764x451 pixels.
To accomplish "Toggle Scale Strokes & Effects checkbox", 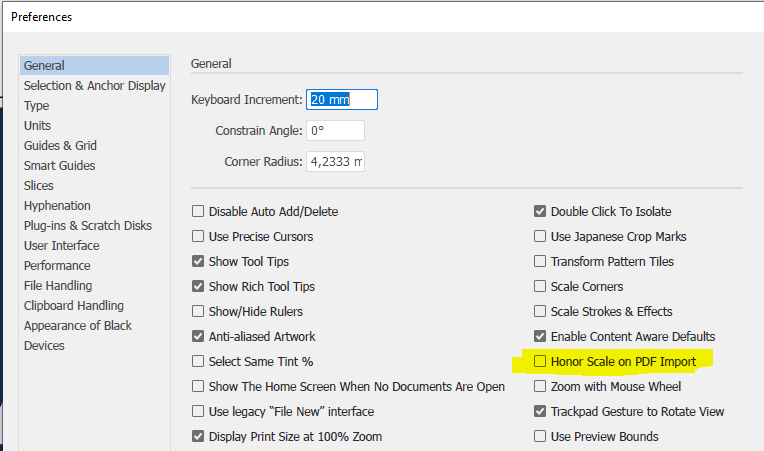I will (541, 311).
